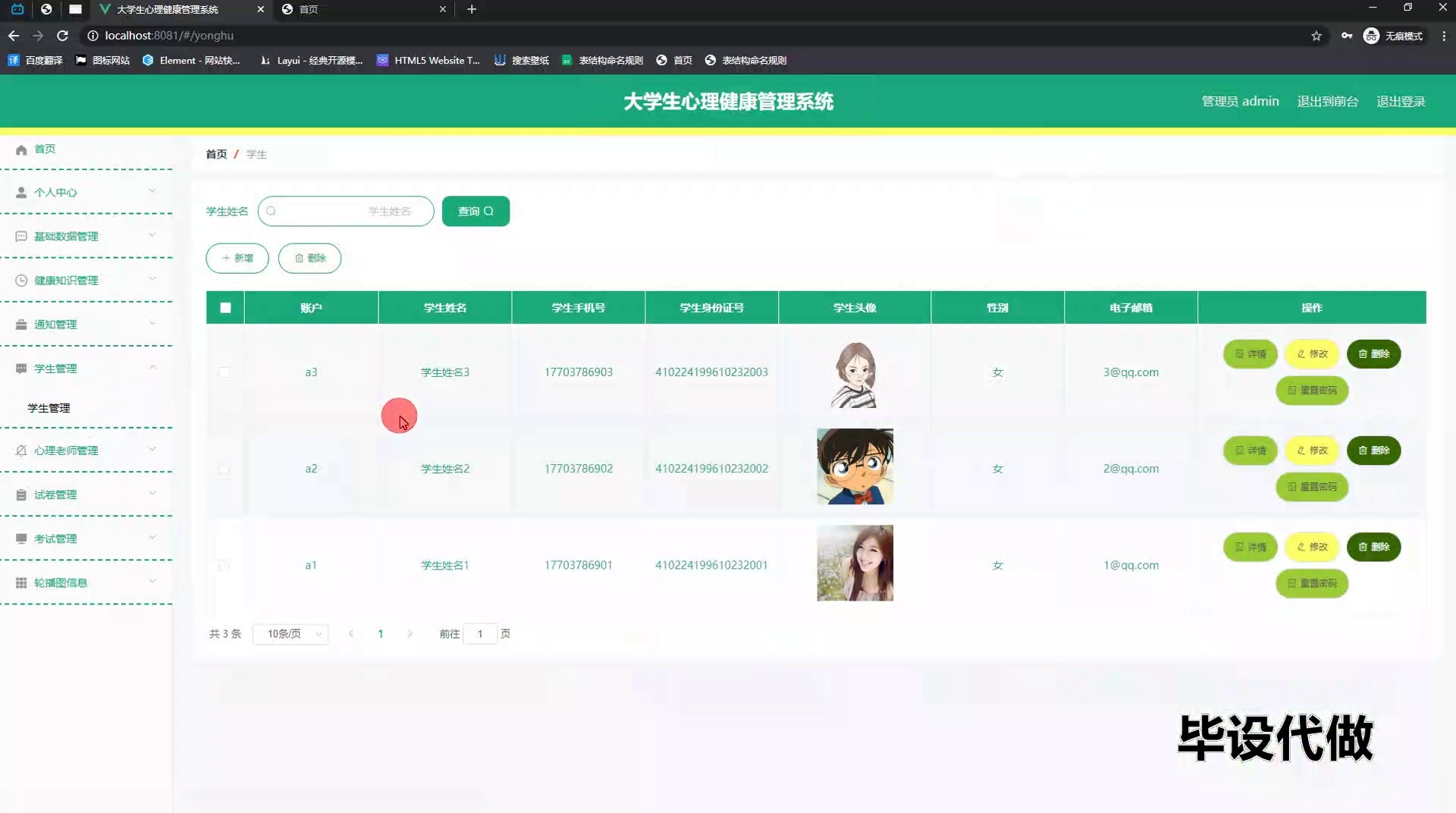Go to 首页 in the breadcrumb

click(x=216, y=154)
